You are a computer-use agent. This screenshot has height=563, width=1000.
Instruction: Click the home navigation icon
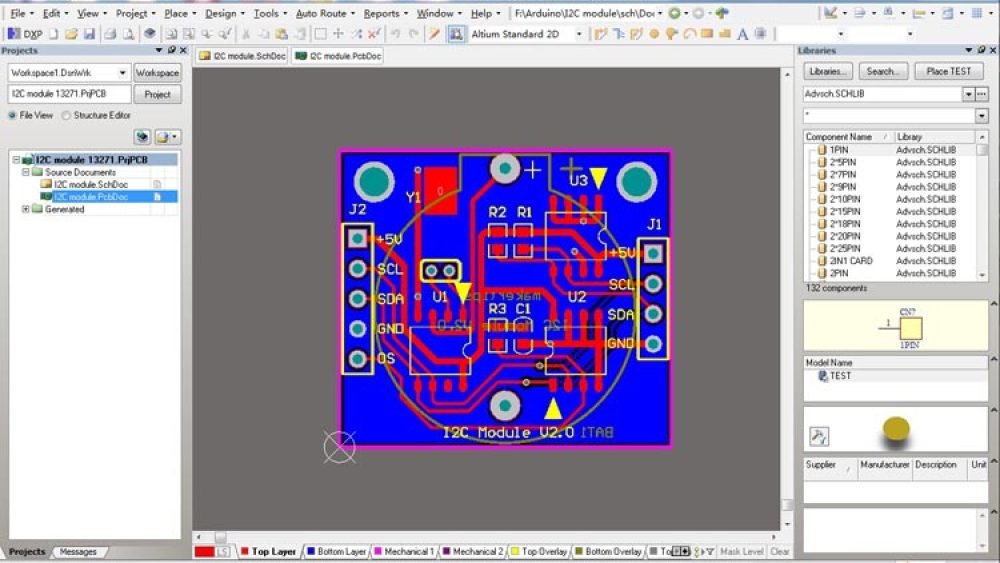click(x=722, y=13)
